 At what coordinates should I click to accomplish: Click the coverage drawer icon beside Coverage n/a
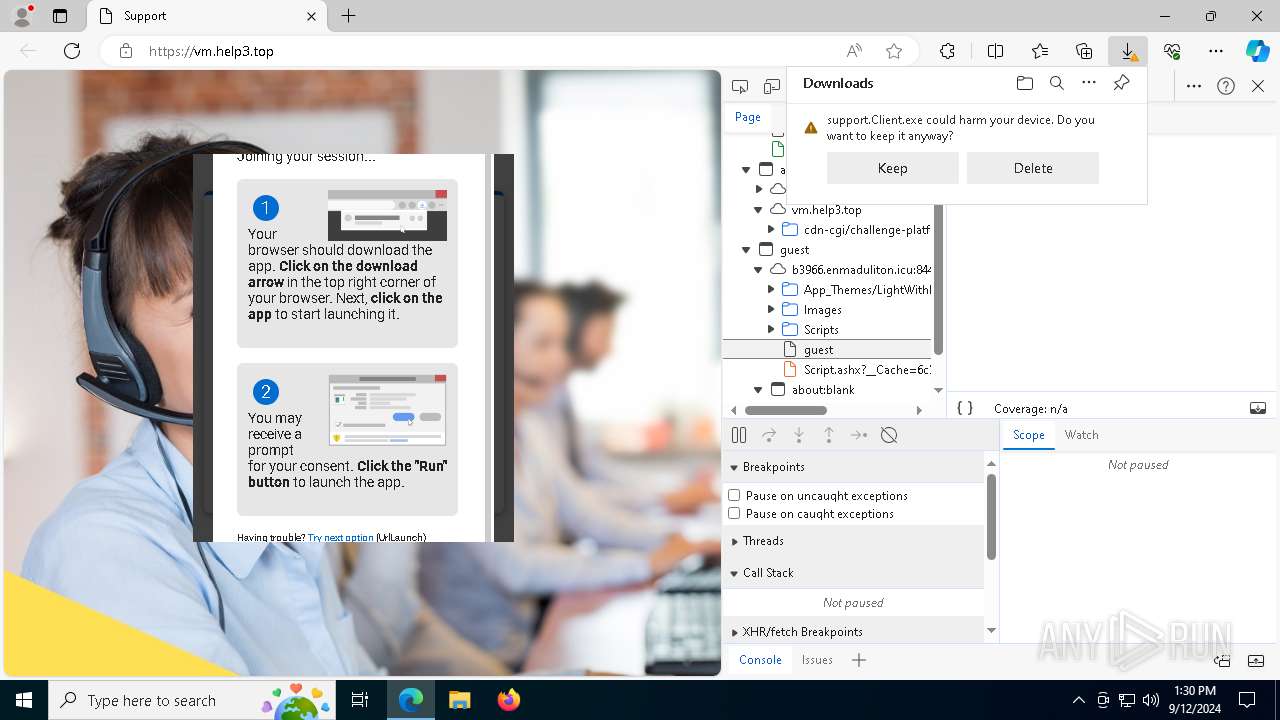[1258, 408]
